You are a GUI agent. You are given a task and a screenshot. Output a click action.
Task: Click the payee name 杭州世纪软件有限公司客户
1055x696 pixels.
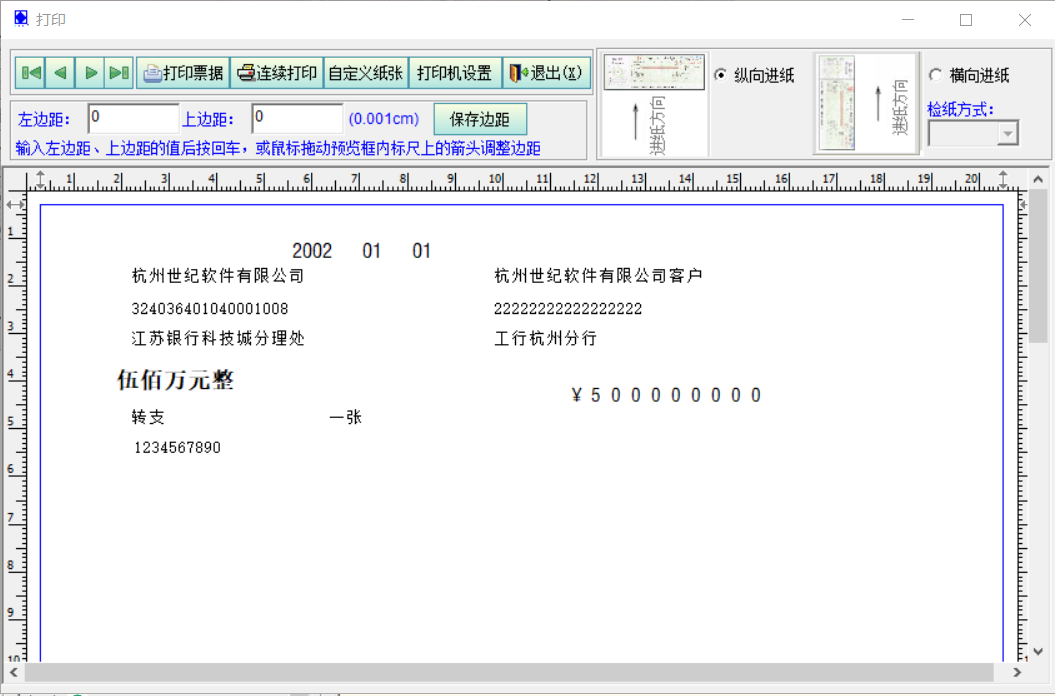pos(597,275)
